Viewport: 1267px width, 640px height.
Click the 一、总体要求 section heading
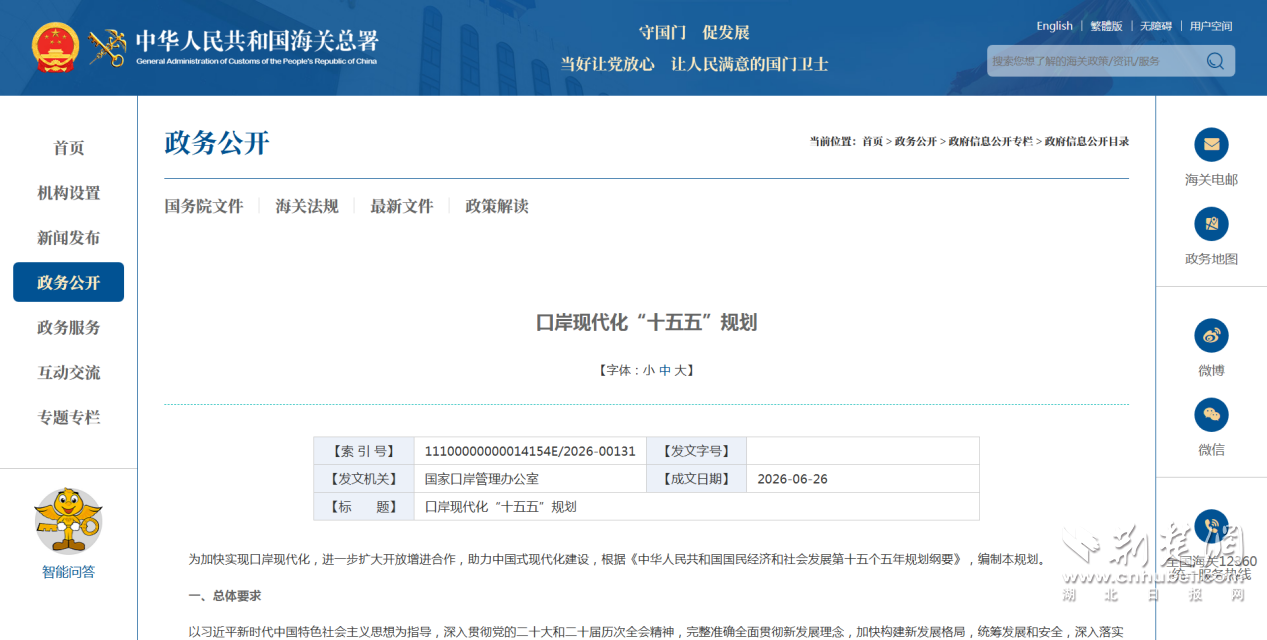pyautogui.click(x=225, y=596)
